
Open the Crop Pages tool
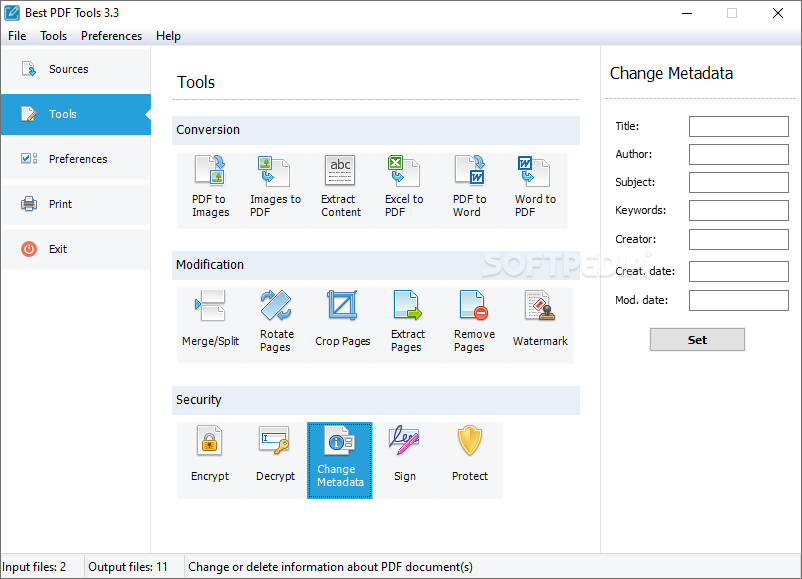[342, 325]
